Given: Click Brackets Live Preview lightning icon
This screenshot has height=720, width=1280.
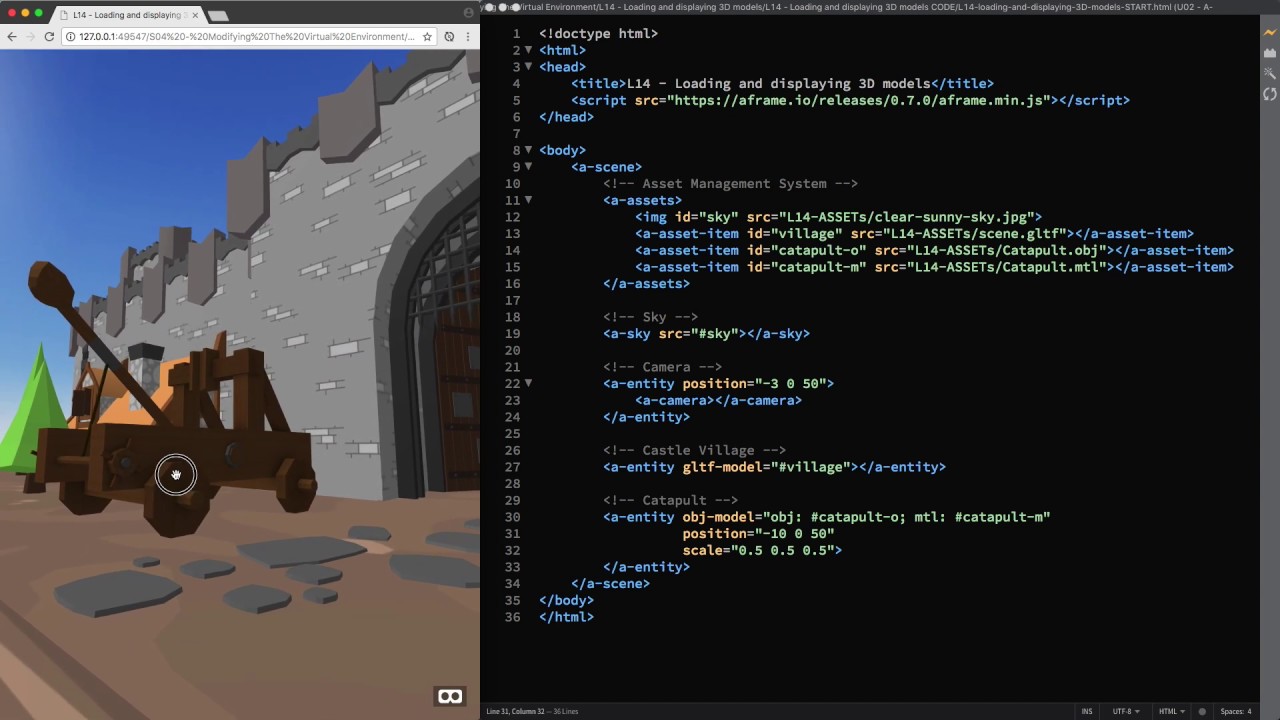Looking at the screenshot, I should (x=1270, y=33).
